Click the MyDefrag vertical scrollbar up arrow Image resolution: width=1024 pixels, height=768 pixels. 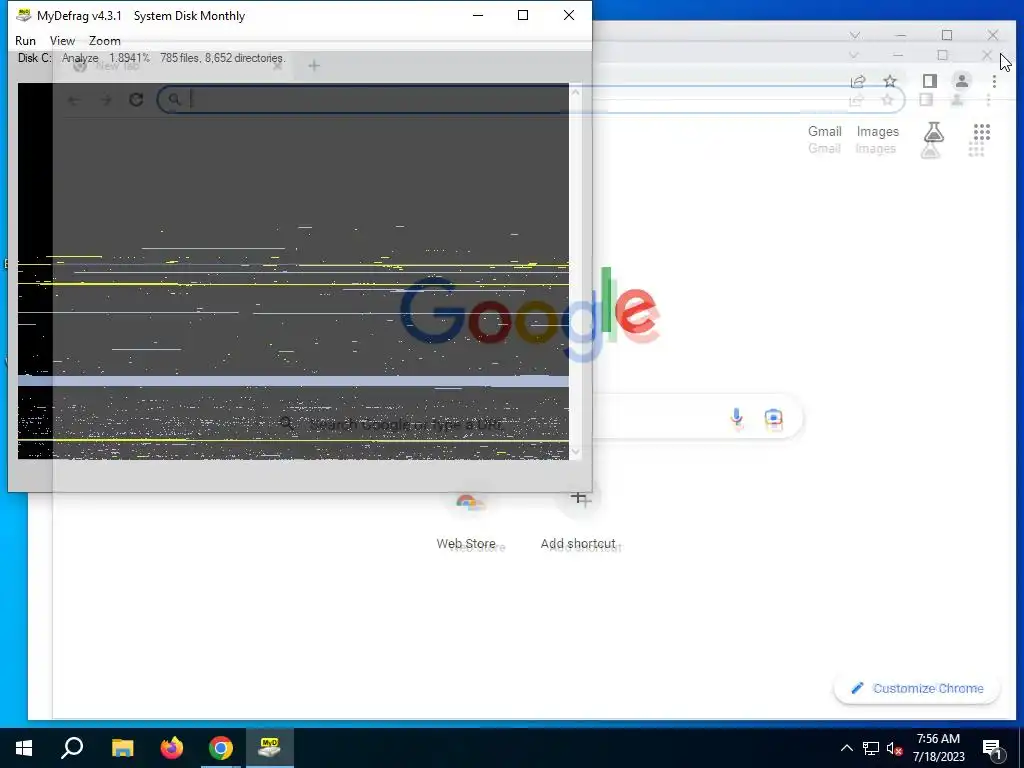click(x=575, y=91)
